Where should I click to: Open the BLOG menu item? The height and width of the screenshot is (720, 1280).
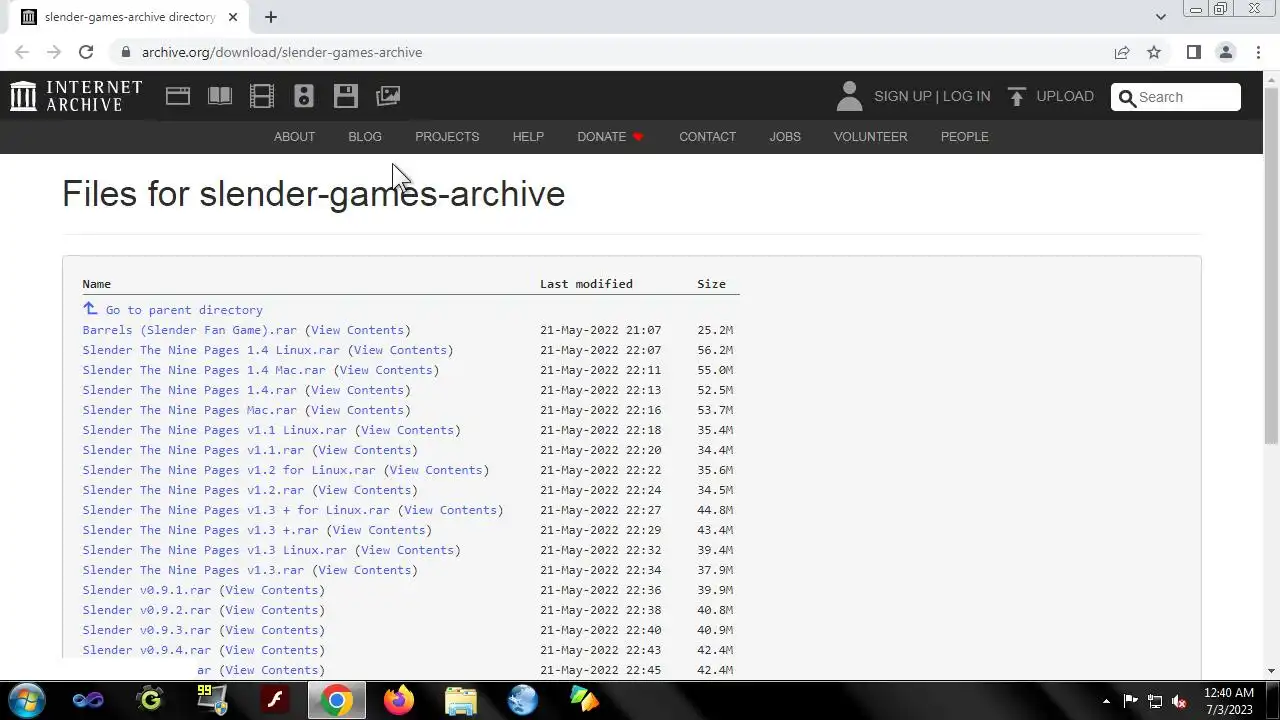365,137
